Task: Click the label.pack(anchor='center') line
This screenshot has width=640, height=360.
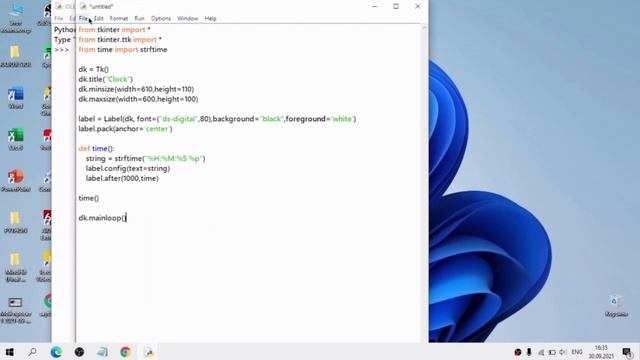Action: point(125,129)
